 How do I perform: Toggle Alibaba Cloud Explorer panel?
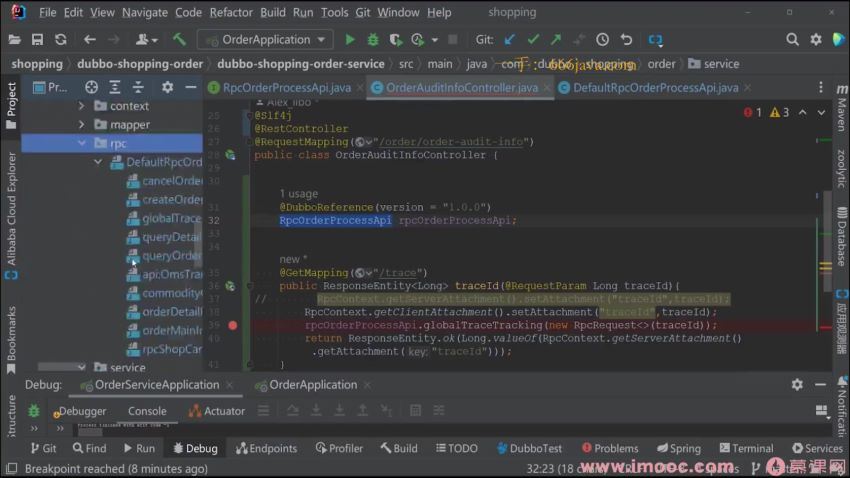(11, 216)
